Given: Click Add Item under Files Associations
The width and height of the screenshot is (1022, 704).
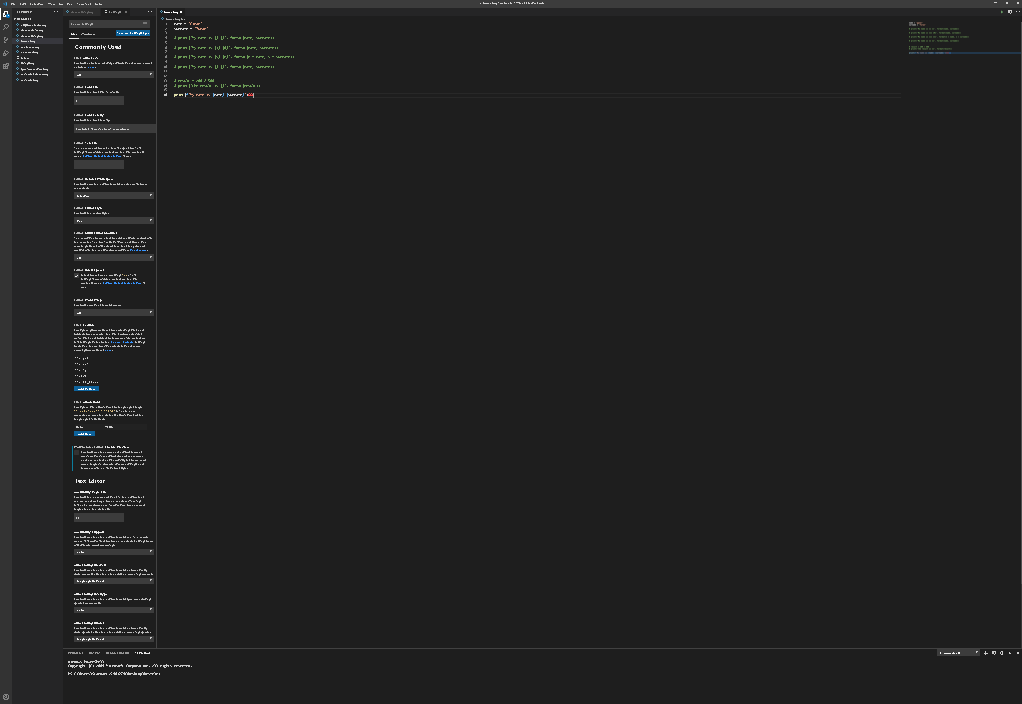Looking at the screenshot, I should point(84,433).
